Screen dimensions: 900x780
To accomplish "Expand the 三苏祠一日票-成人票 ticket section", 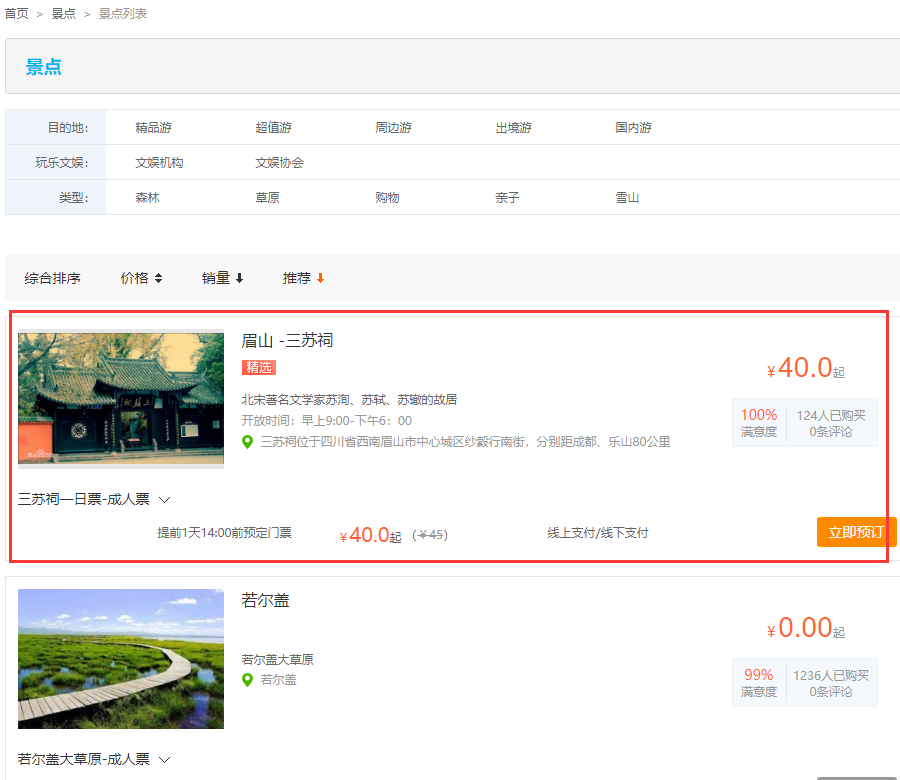I will point(94,499).
